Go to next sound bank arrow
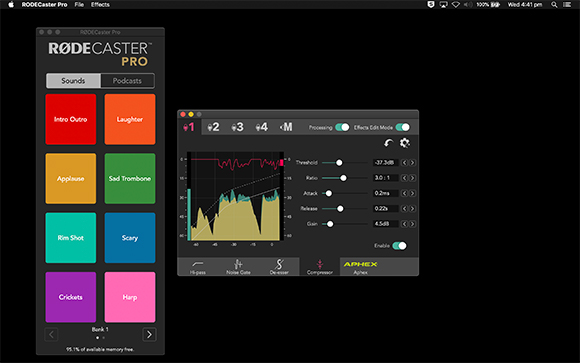 tap(149, 335)
